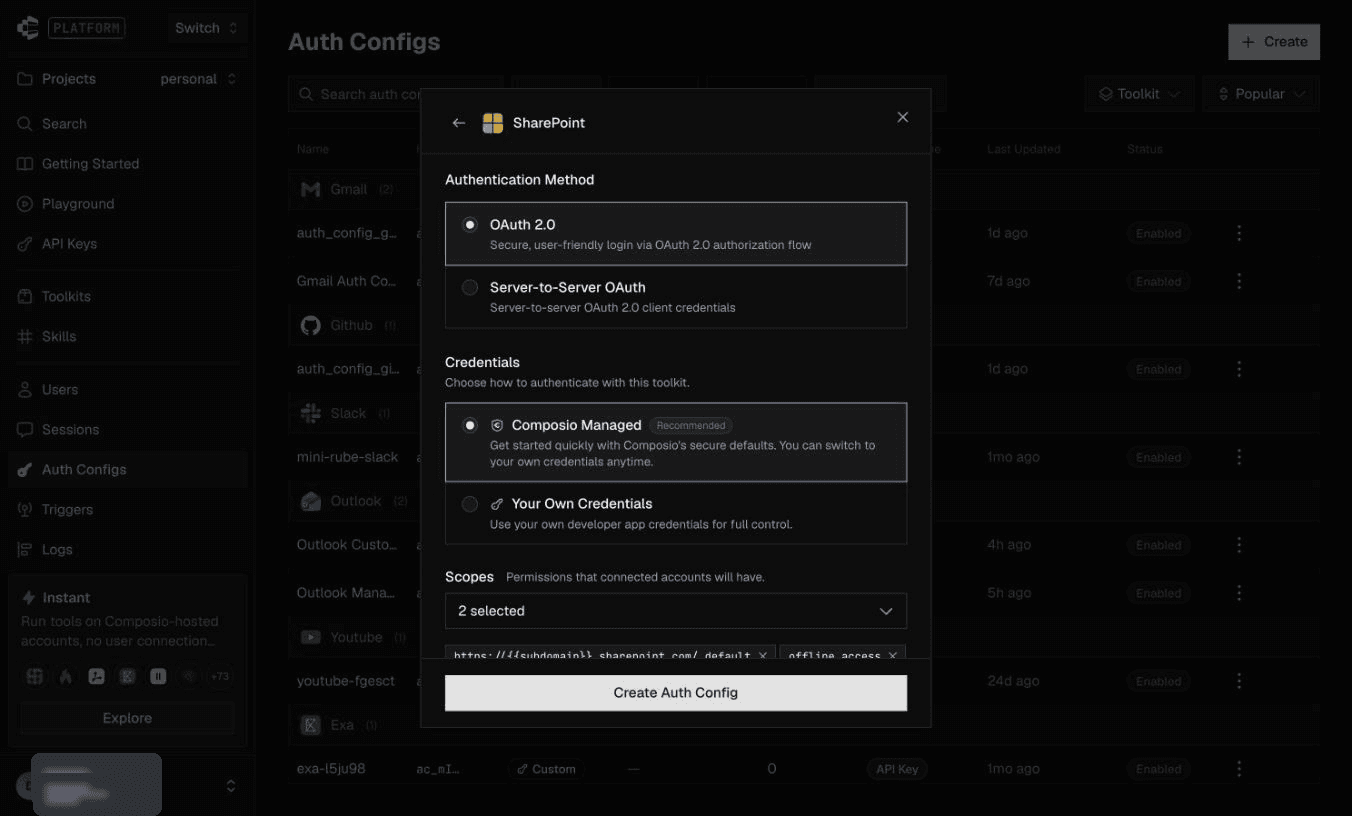Click the Create button in the page header

tap(1274, 42)
